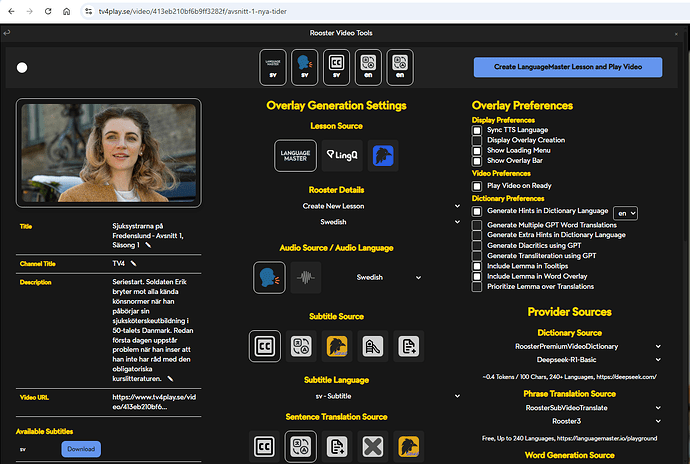690x464 pixels.
Task: Select the blue Rooster lesson source icon
Action: [x=381, y=155]
